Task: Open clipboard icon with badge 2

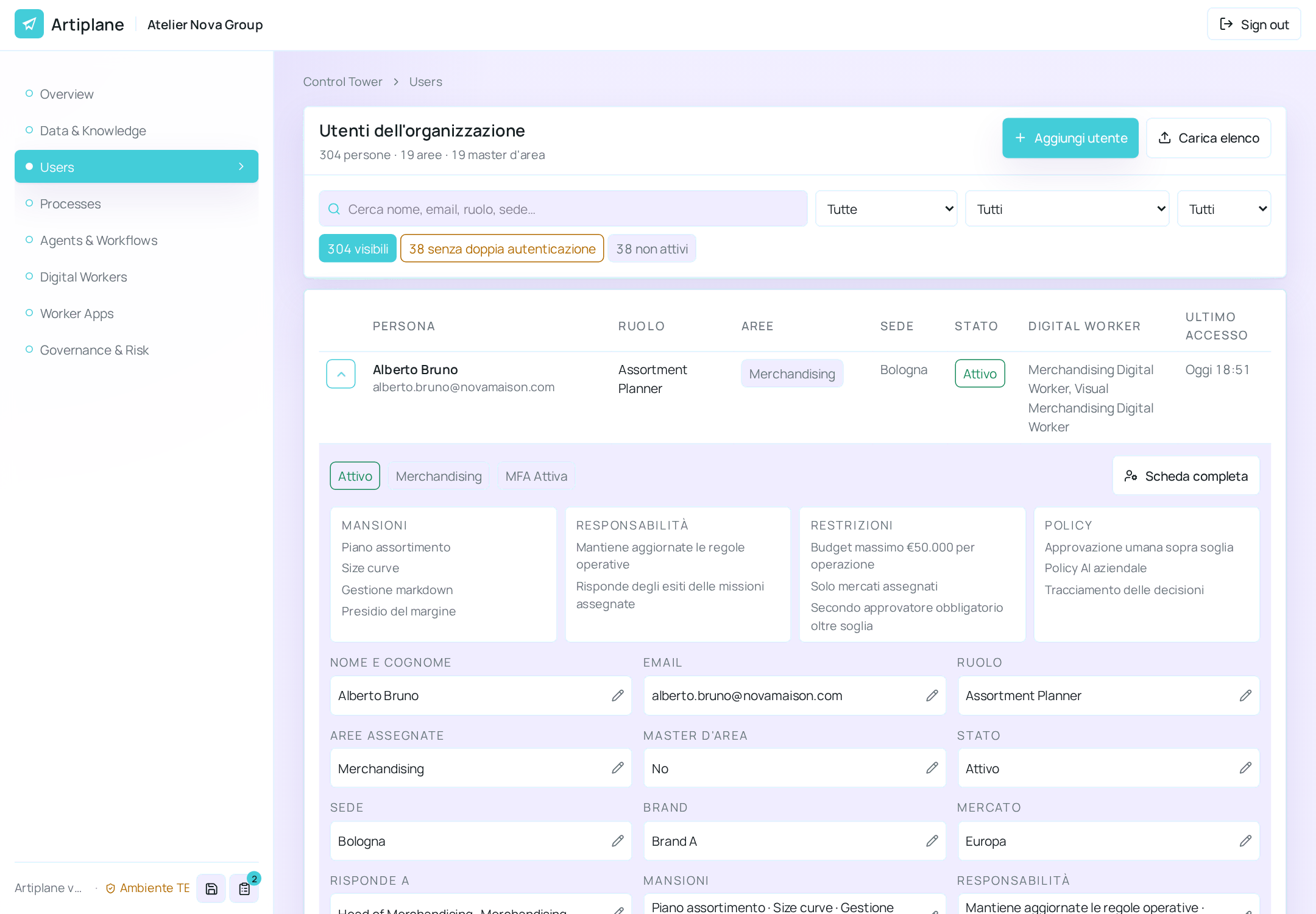Action: (x=244, y=888)
